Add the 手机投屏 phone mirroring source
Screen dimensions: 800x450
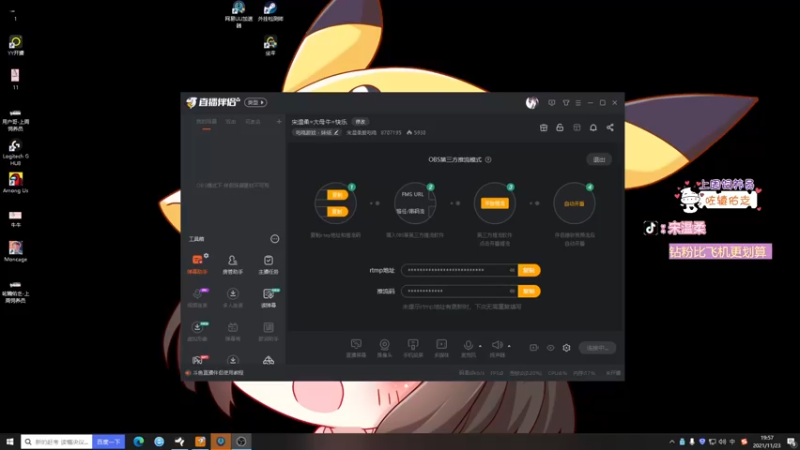pos(413,348)
